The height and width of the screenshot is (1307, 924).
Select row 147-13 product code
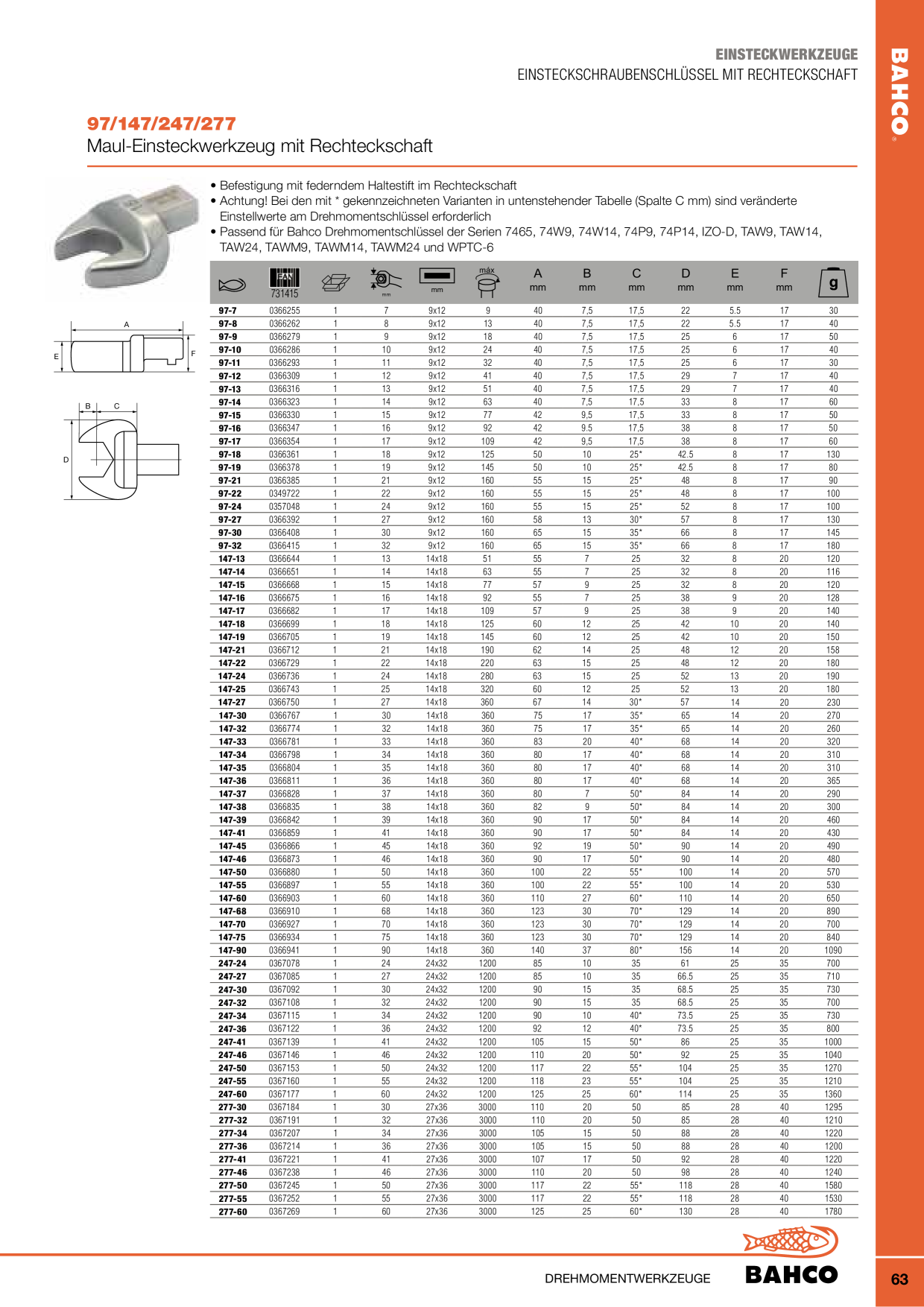[232, 559]
